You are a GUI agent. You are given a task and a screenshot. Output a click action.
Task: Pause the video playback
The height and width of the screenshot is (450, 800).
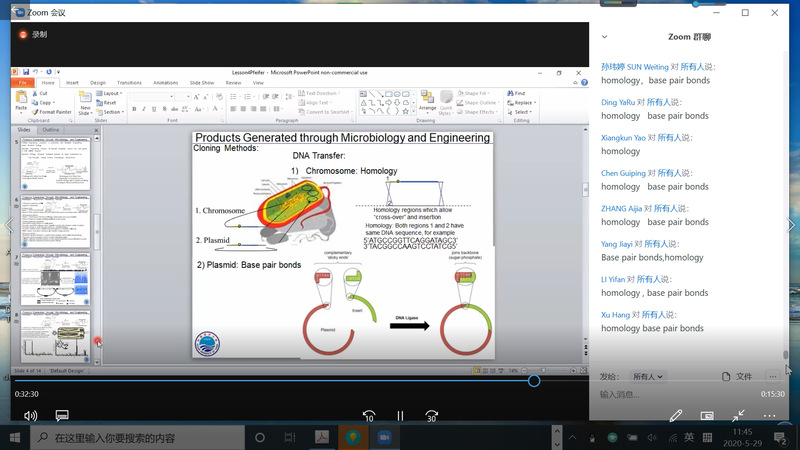400,416
